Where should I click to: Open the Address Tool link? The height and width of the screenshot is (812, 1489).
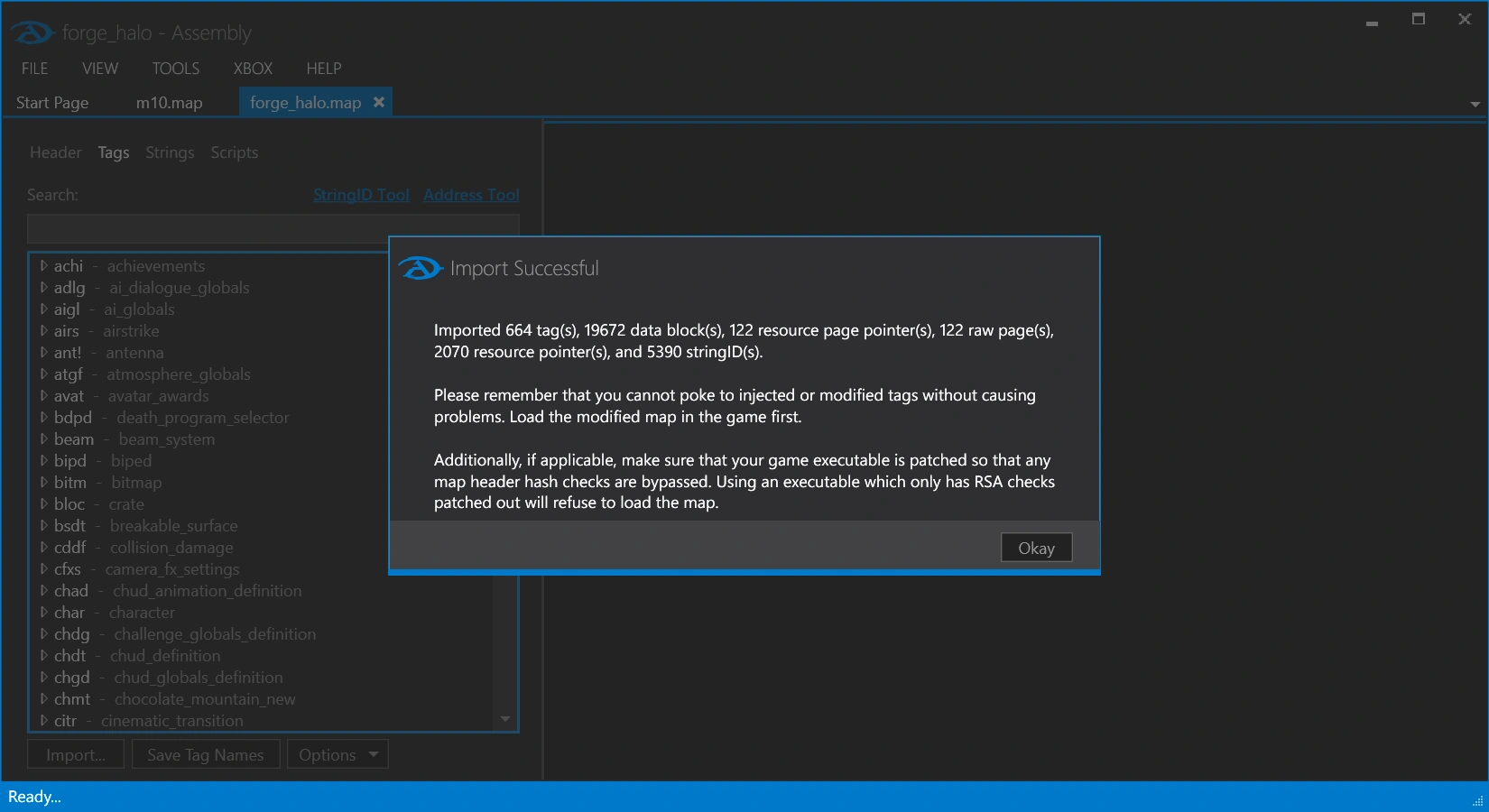click(x=471, y=195)
